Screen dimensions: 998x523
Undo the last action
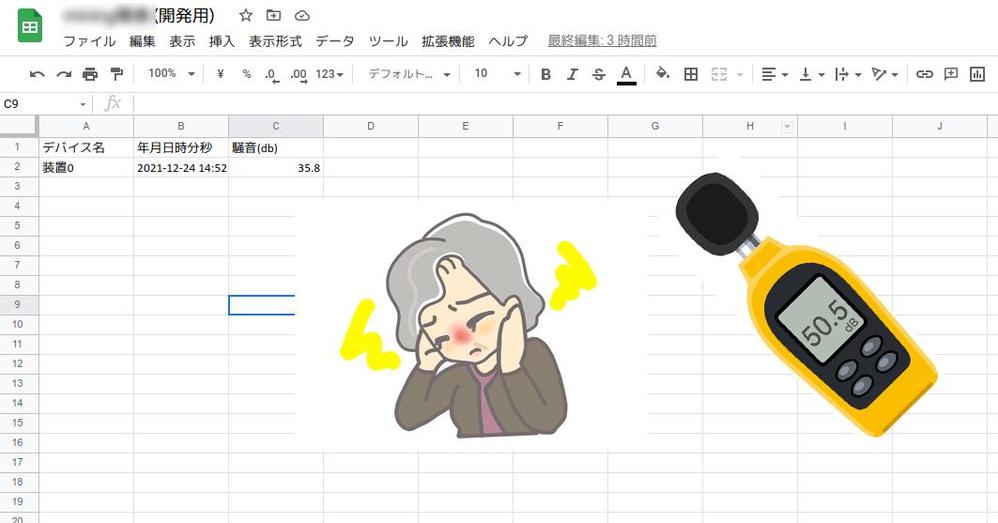37,74
